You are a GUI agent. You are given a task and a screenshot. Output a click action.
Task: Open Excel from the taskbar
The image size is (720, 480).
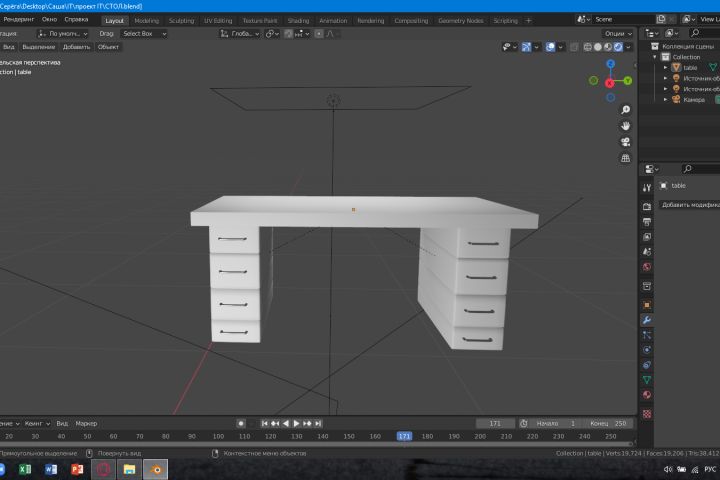point(25,469)
